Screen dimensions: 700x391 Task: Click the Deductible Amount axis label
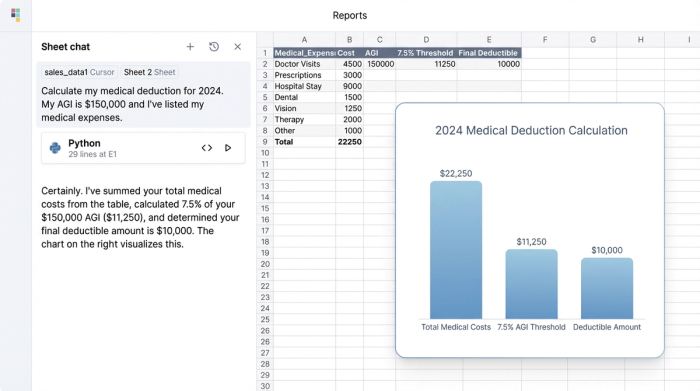[607, 327]
